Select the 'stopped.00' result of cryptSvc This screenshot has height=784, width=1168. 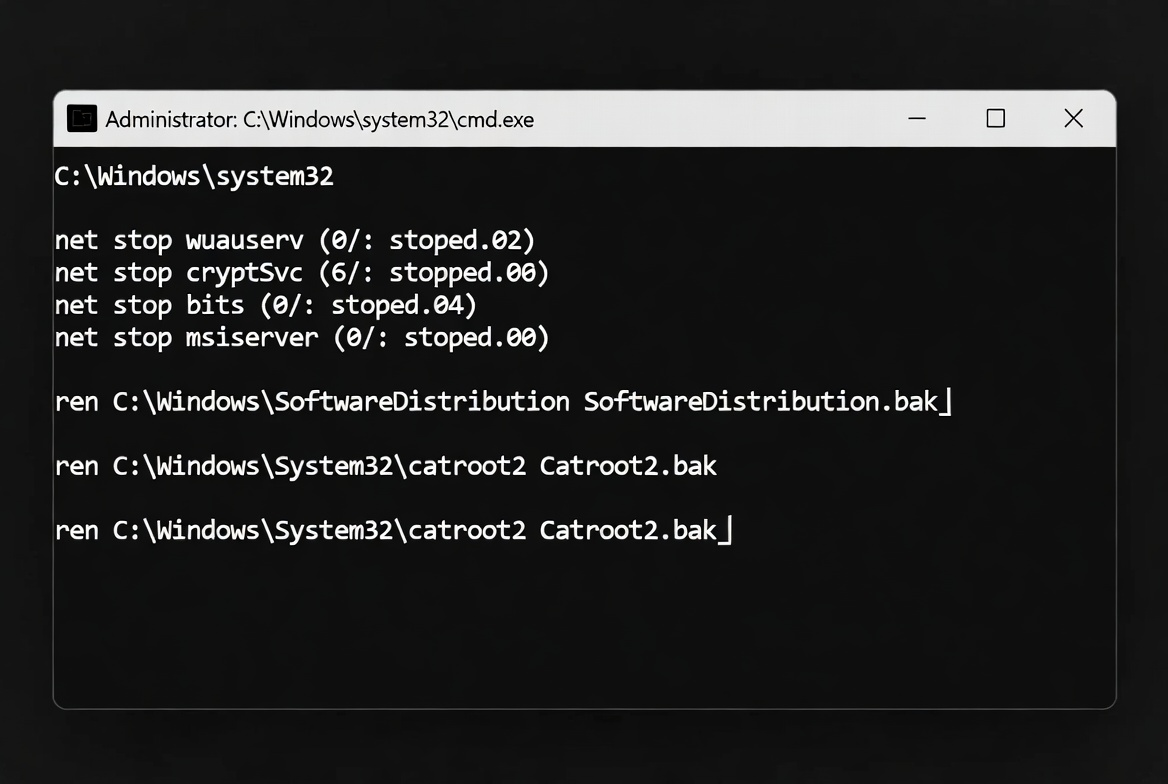pyautogui.click(x=463, y=272)
